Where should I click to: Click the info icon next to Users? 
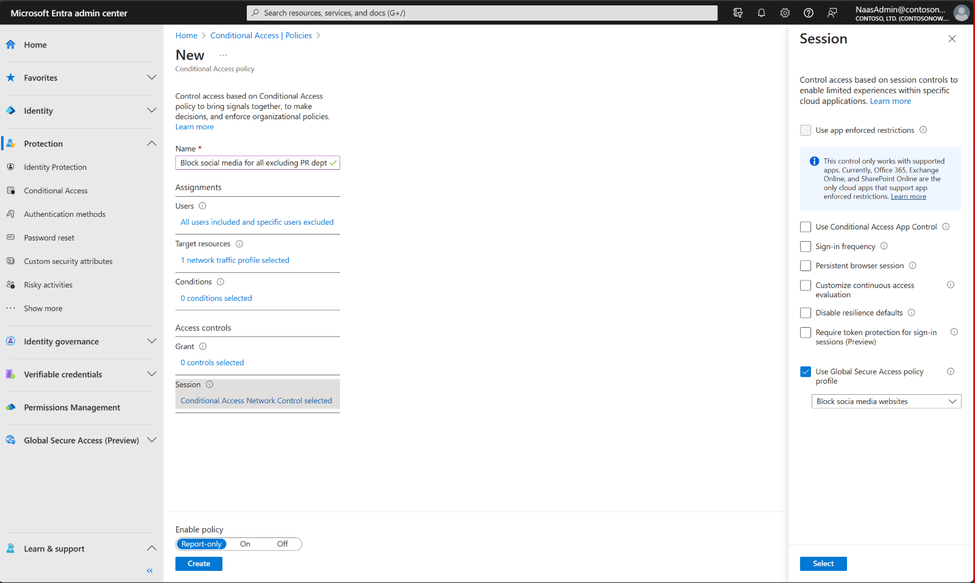(202, 206)
